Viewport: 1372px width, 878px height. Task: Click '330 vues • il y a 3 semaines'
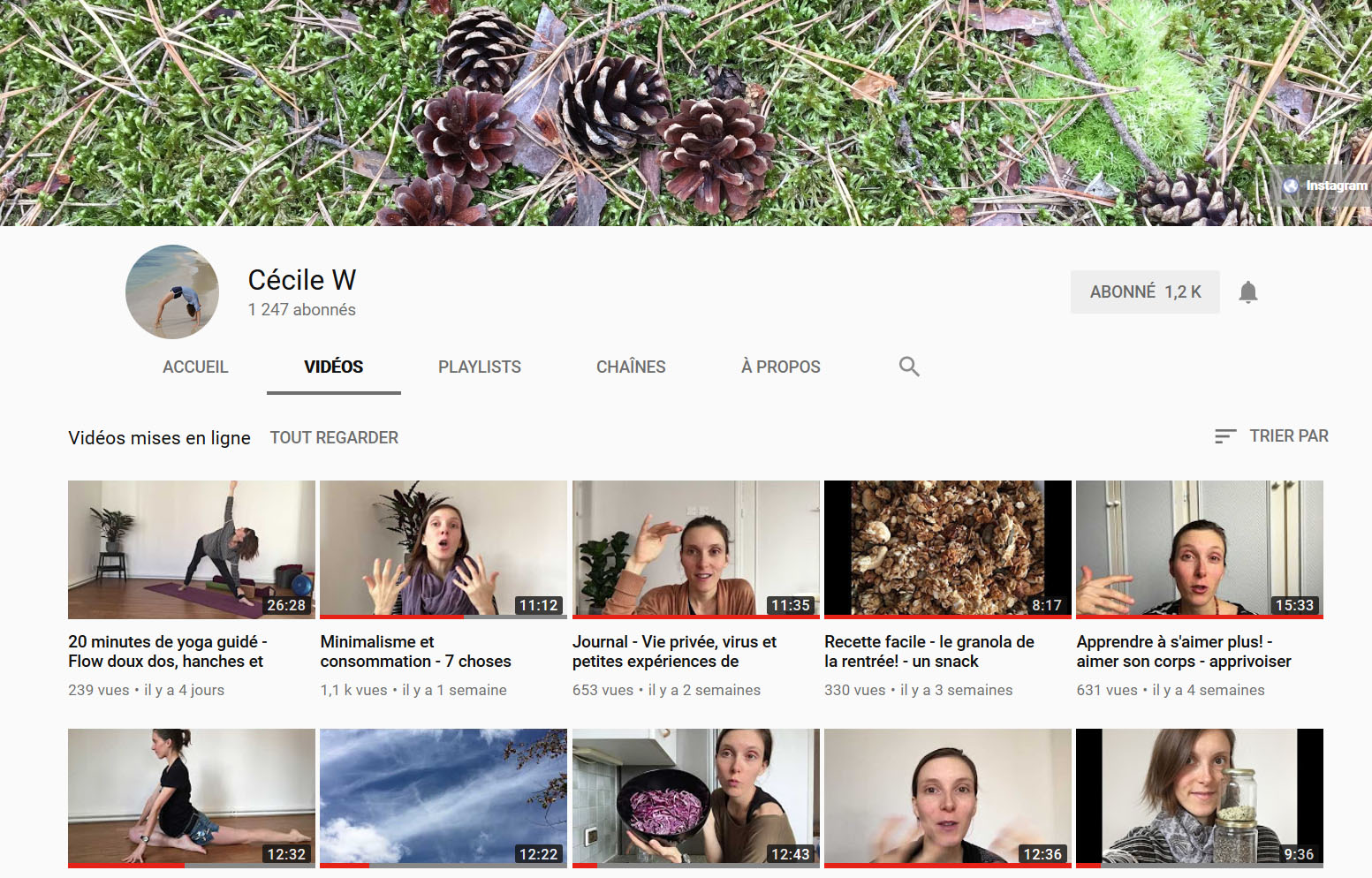point(919,690)
